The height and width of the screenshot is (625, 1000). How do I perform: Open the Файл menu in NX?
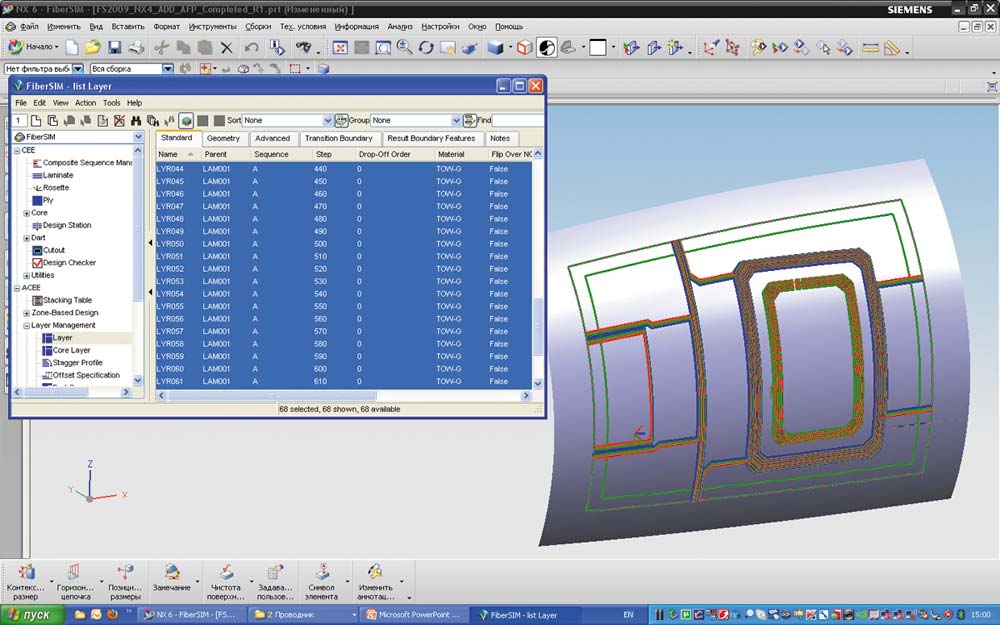tap(29, 27)
